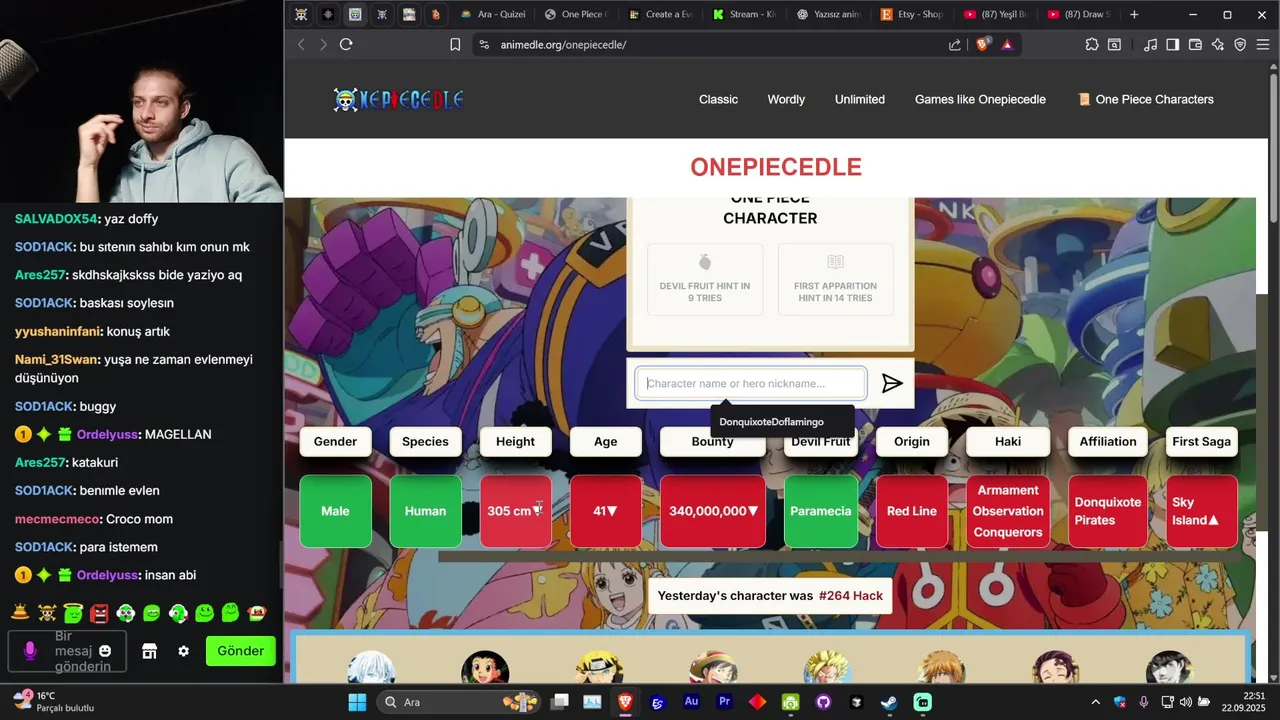The height and width of the screenshot is (720, 1280).
Task: Open a new browser tab
Action: pos(1134,14)
